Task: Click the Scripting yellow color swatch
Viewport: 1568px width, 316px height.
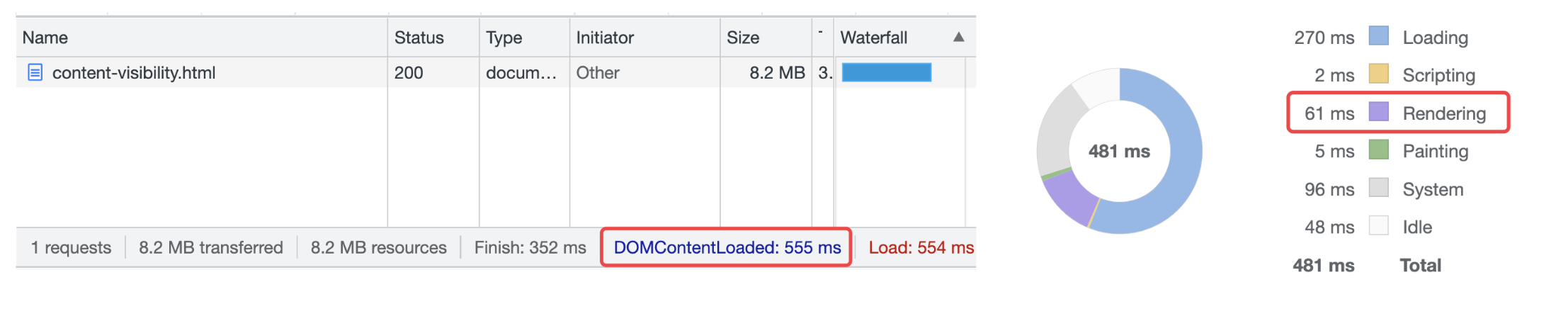Action: pyautogui.click(x=1378, y=74)
